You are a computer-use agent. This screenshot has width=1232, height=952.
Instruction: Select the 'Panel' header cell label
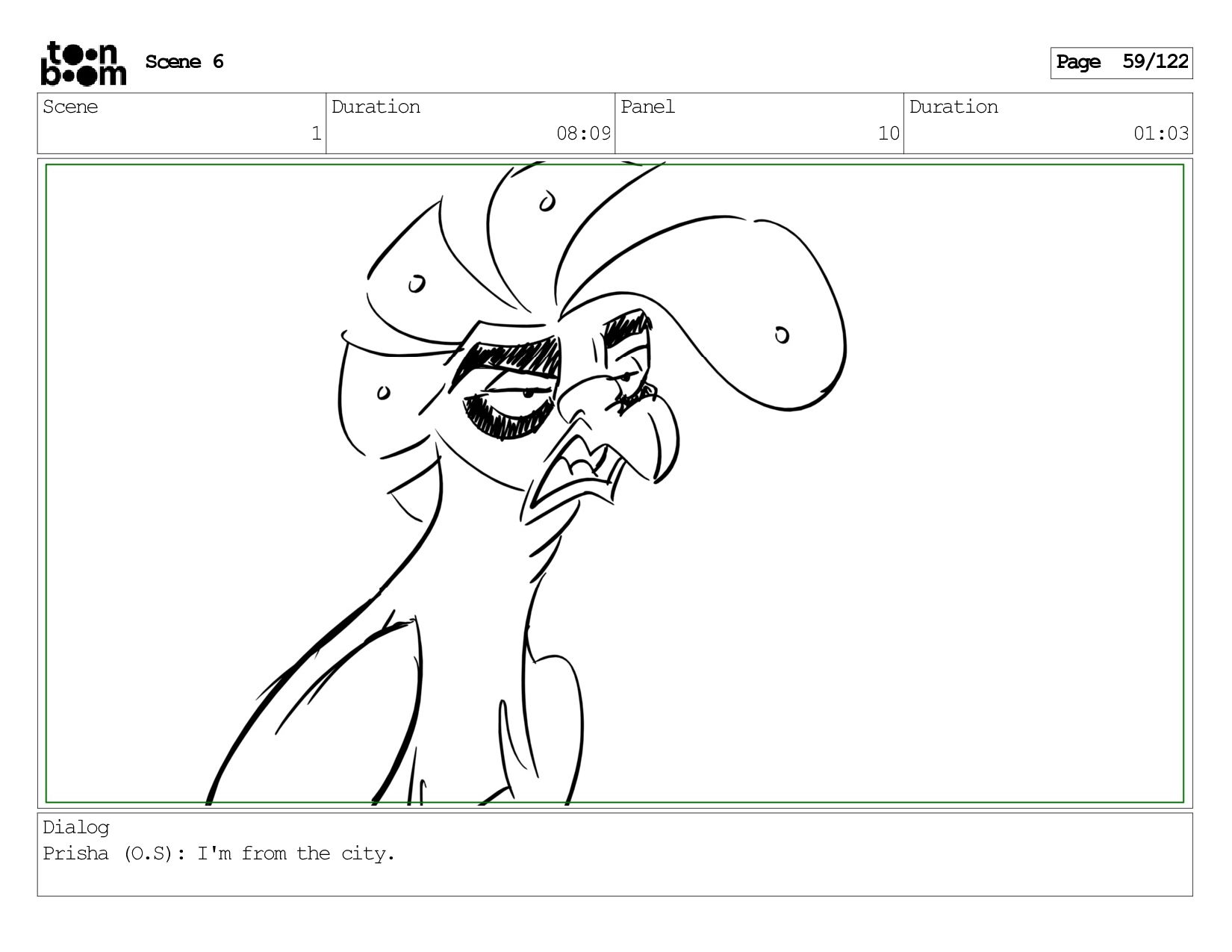[647, 107]
